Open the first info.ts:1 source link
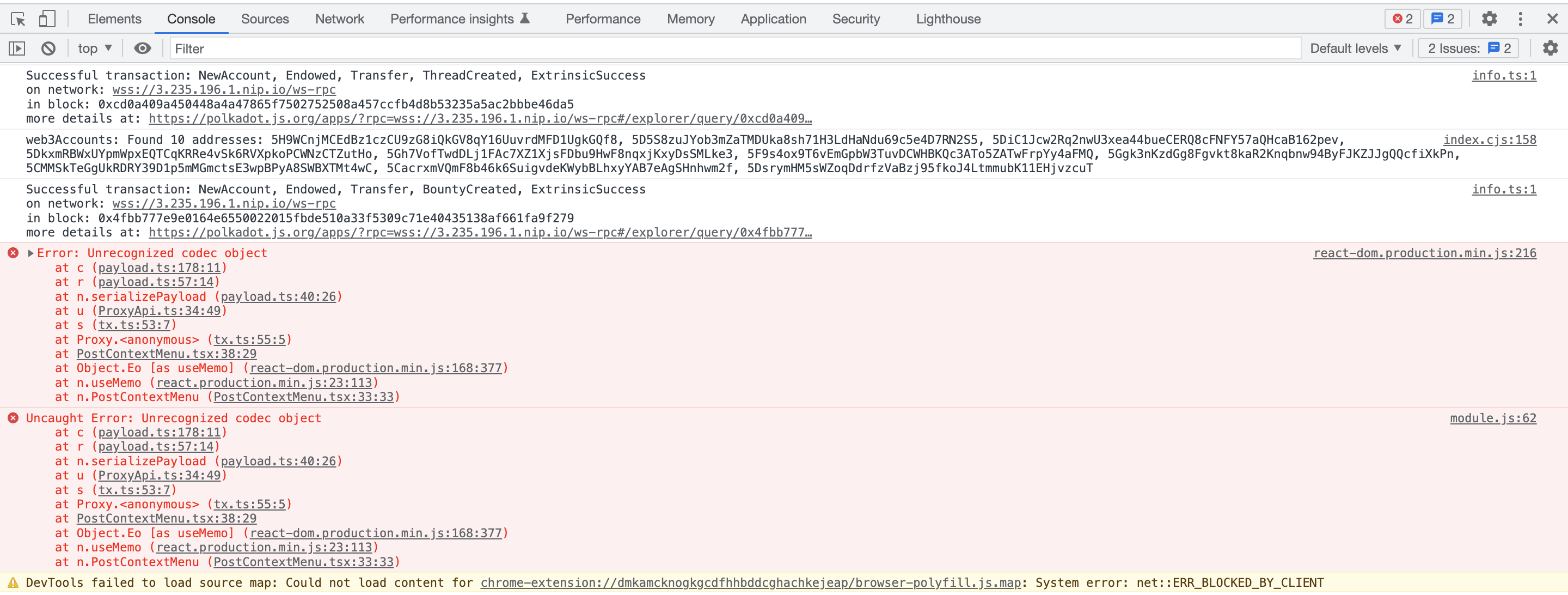1568x595 pixels. [x=1503, y=76]
